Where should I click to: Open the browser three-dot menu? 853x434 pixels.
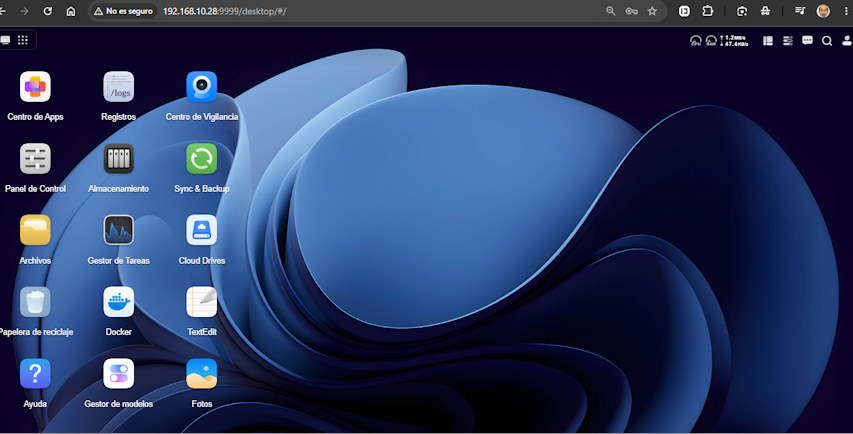tap(846, 11)
